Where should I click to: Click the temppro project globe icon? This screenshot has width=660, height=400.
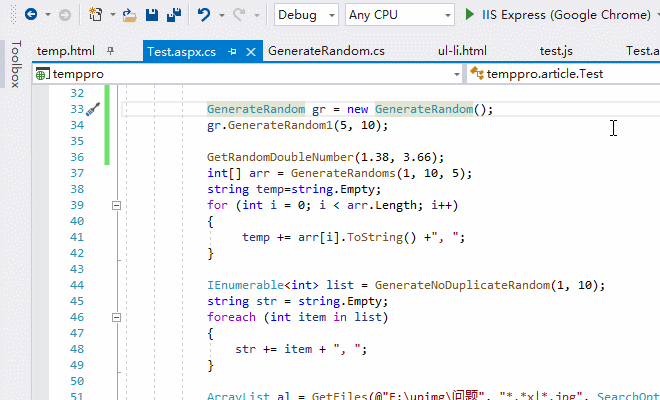coord(42,75)
